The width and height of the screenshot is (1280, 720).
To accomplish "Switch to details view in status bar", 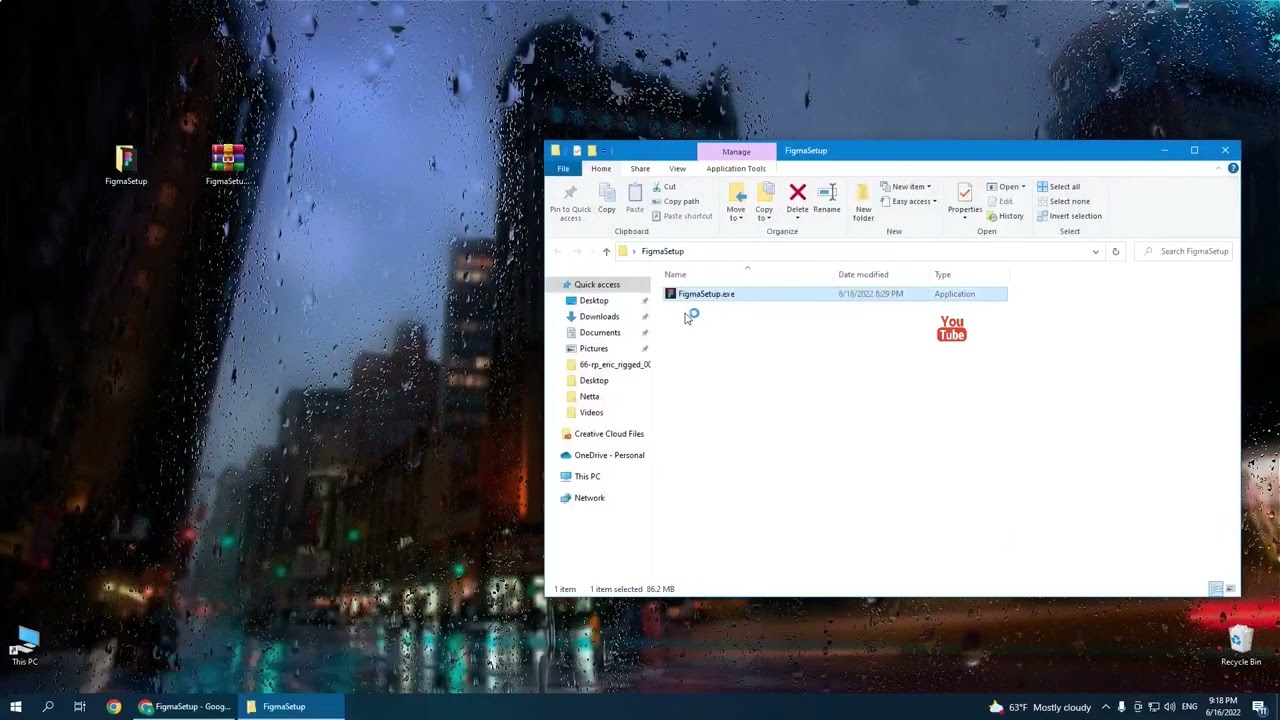I will click(x=1216, y=589).
